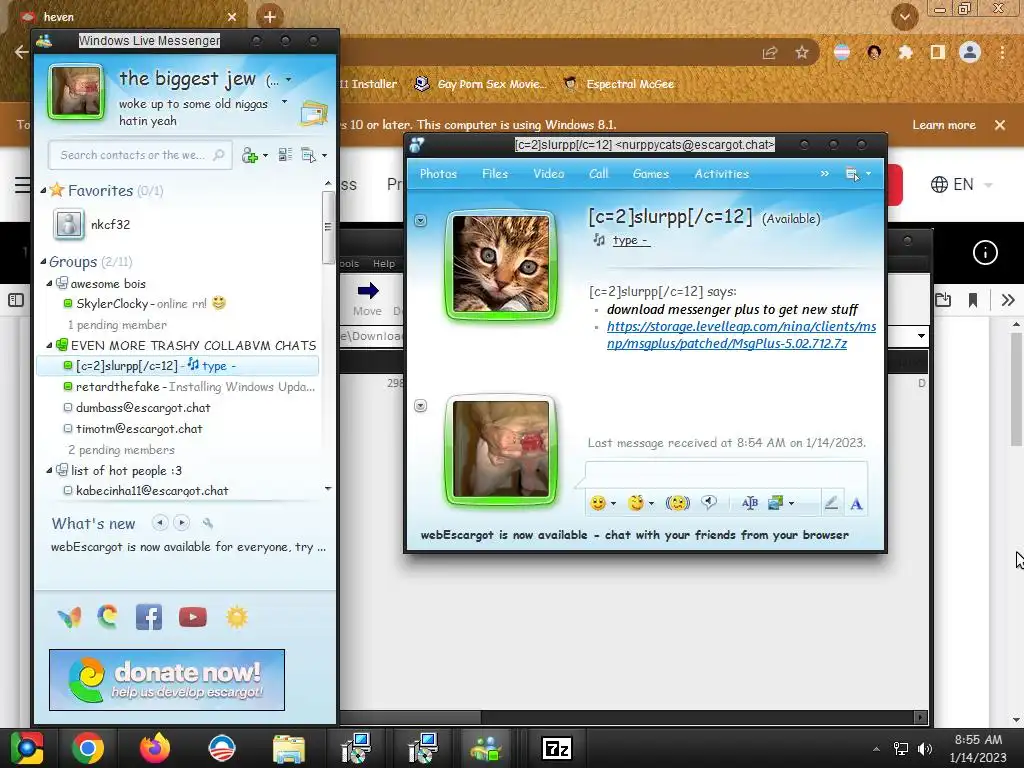
Task: Bookmark this page with Chrome star
Action: [801, 53]
